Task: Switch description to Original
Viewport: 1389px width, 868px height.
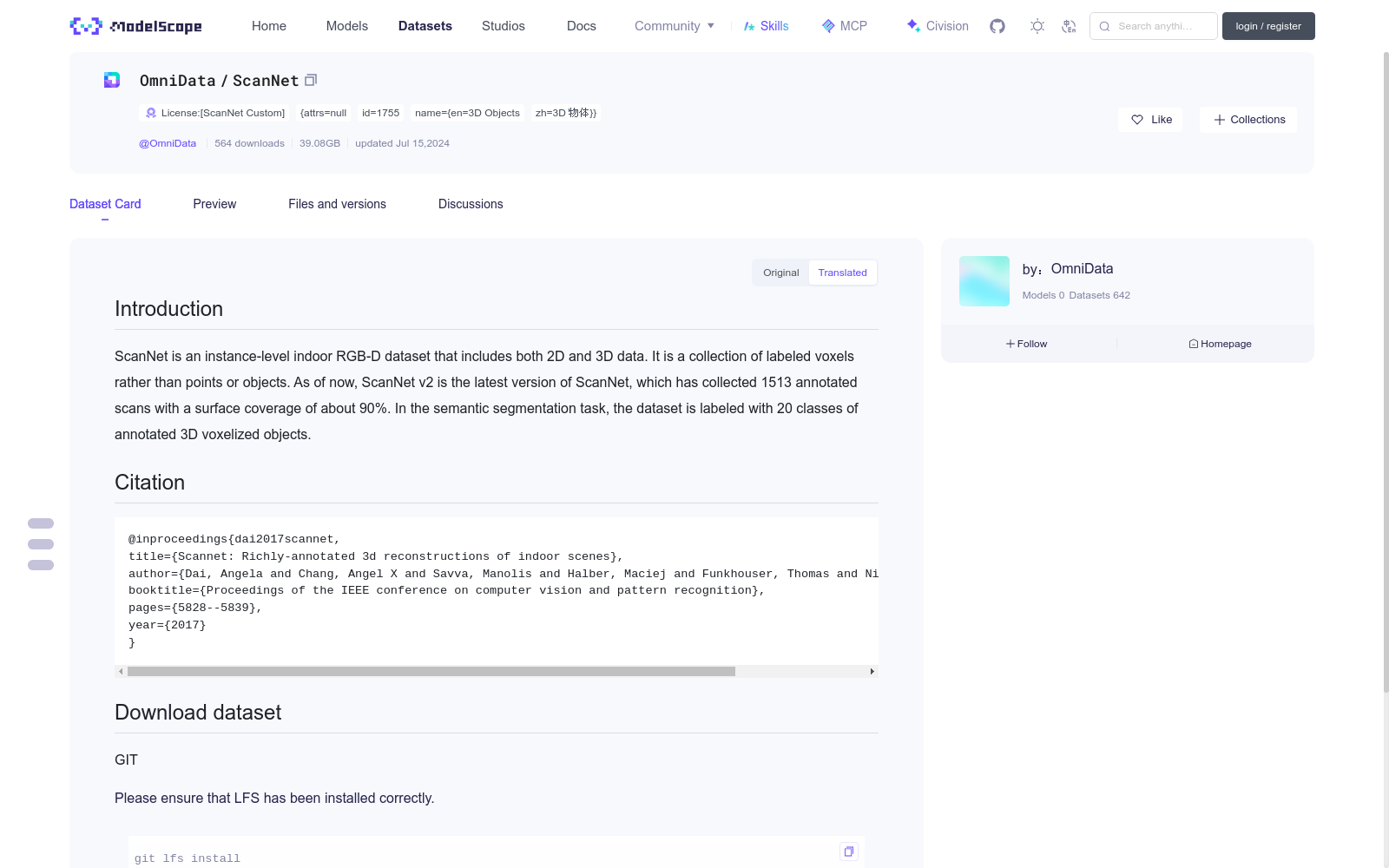Action: [x=781, y=273]
